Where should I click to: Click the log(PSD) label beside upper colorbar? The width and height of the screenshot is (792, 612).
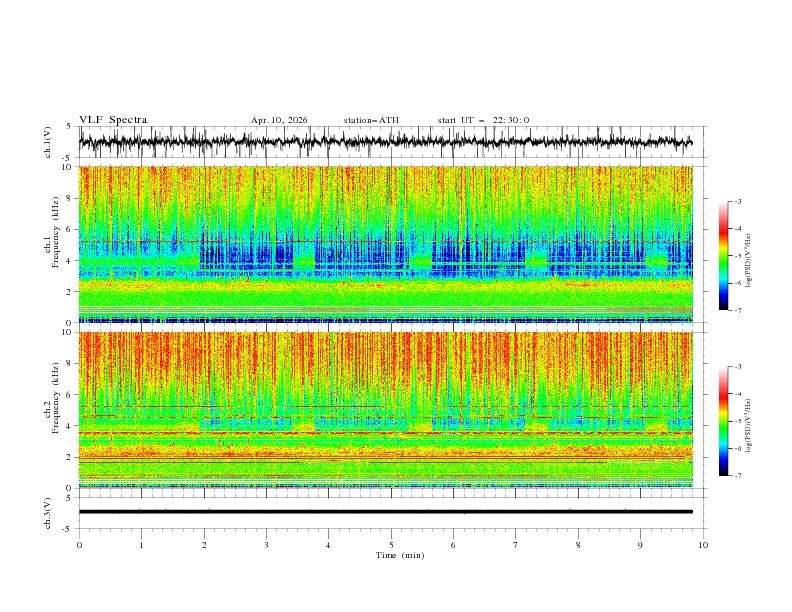(748, 261)
